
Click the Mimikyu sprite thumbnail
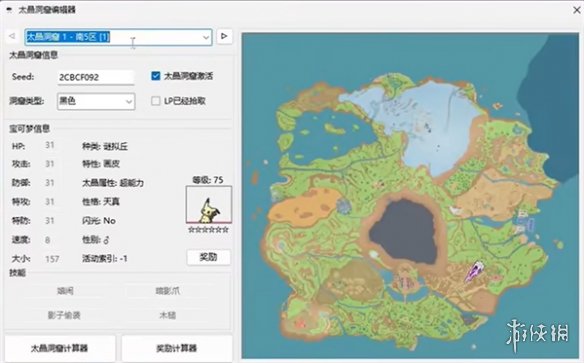pyautogui.click(x=209, y=205)
